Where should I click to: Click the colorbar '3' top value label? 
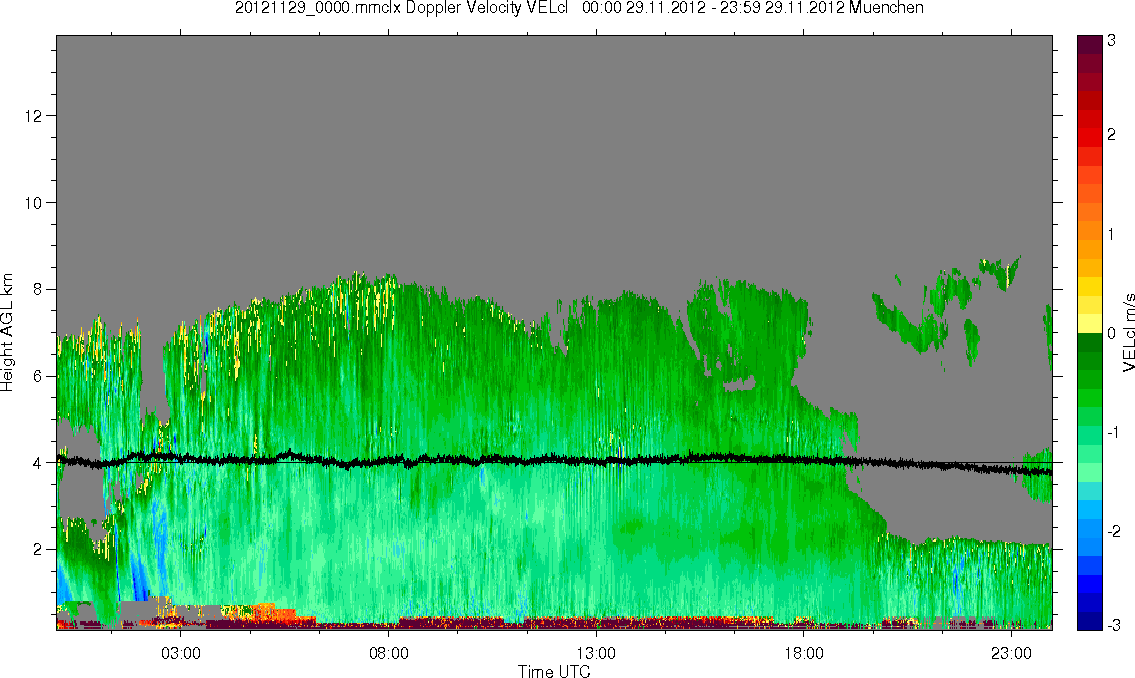(1112, 41)
